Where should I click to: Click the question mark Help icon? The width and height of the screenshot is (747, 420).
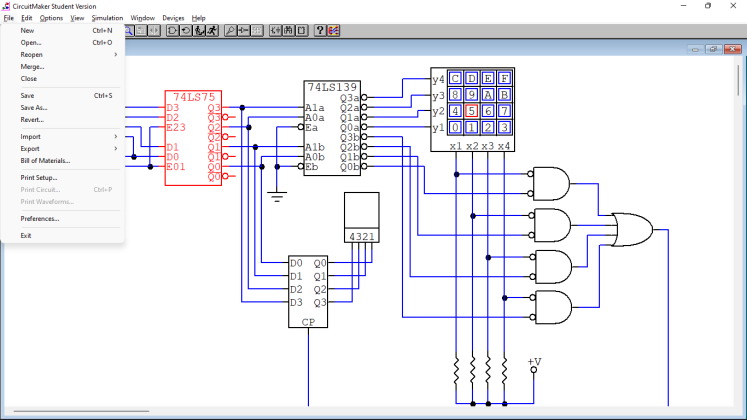[x=320, y=31]
